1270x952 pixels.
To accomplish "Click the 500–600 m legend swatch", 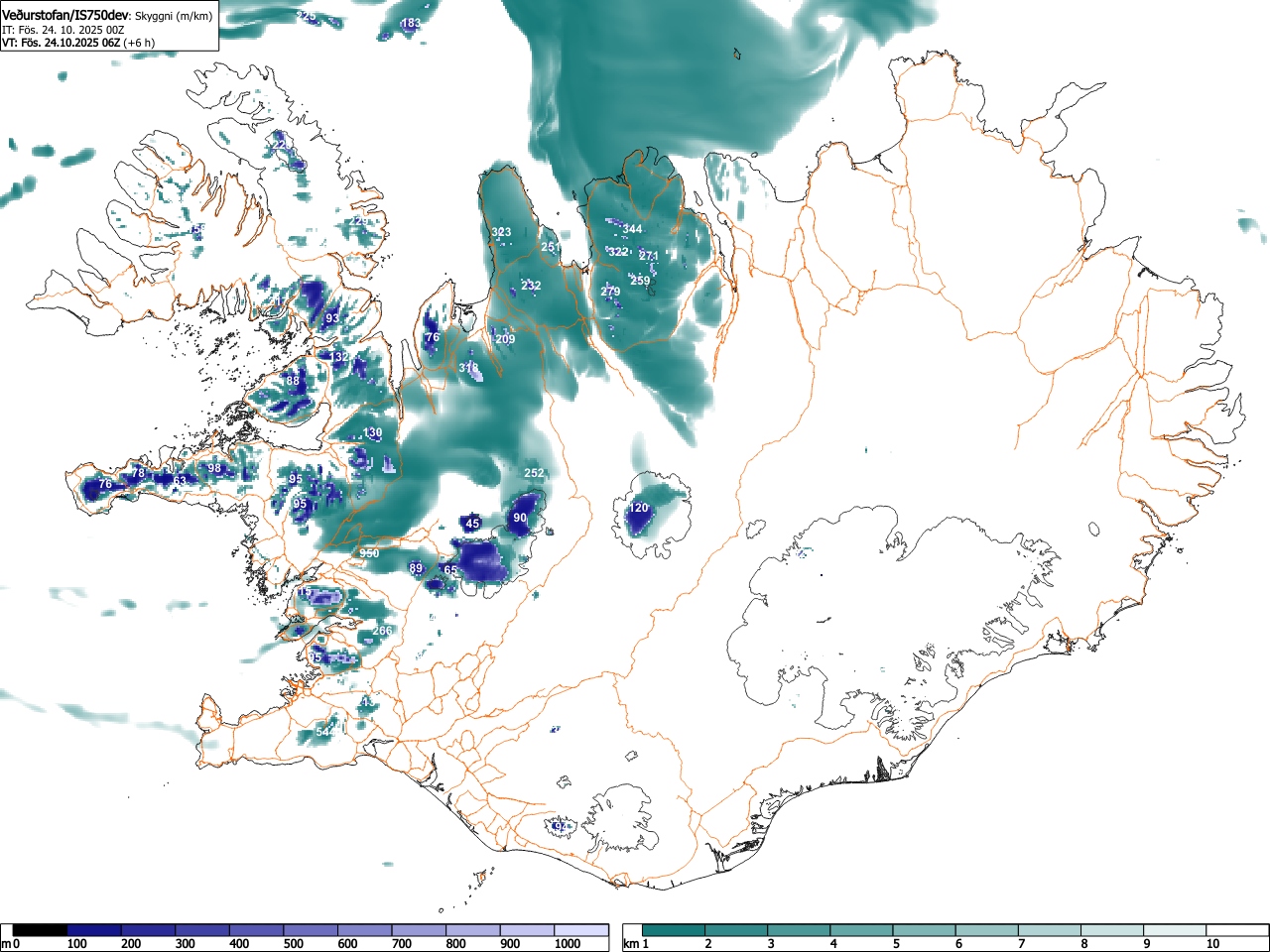I will (x=311, y=930).
